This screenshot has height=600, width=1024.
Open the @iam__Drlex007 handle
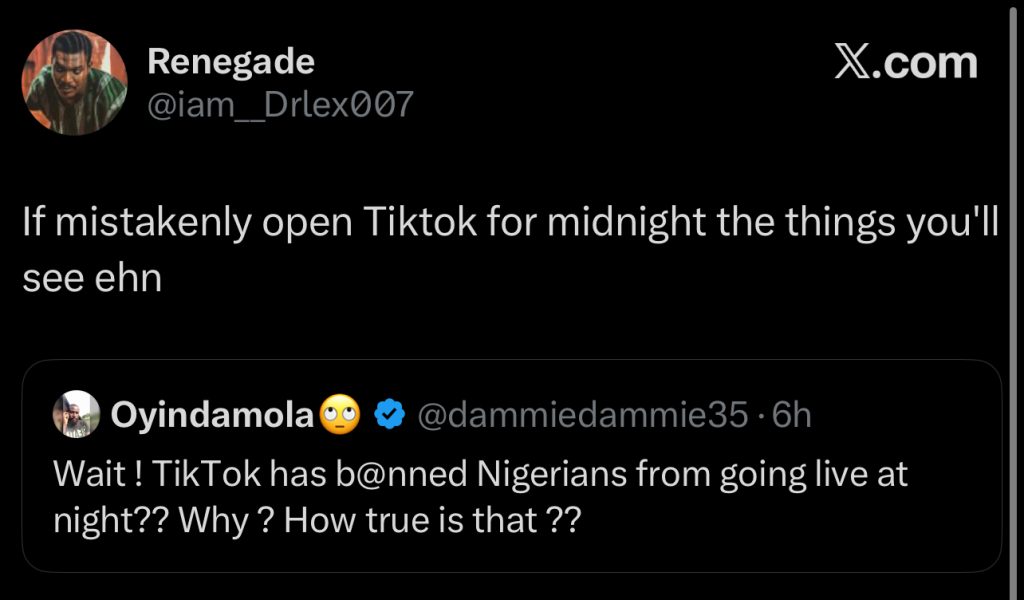[x=279, y=103]
